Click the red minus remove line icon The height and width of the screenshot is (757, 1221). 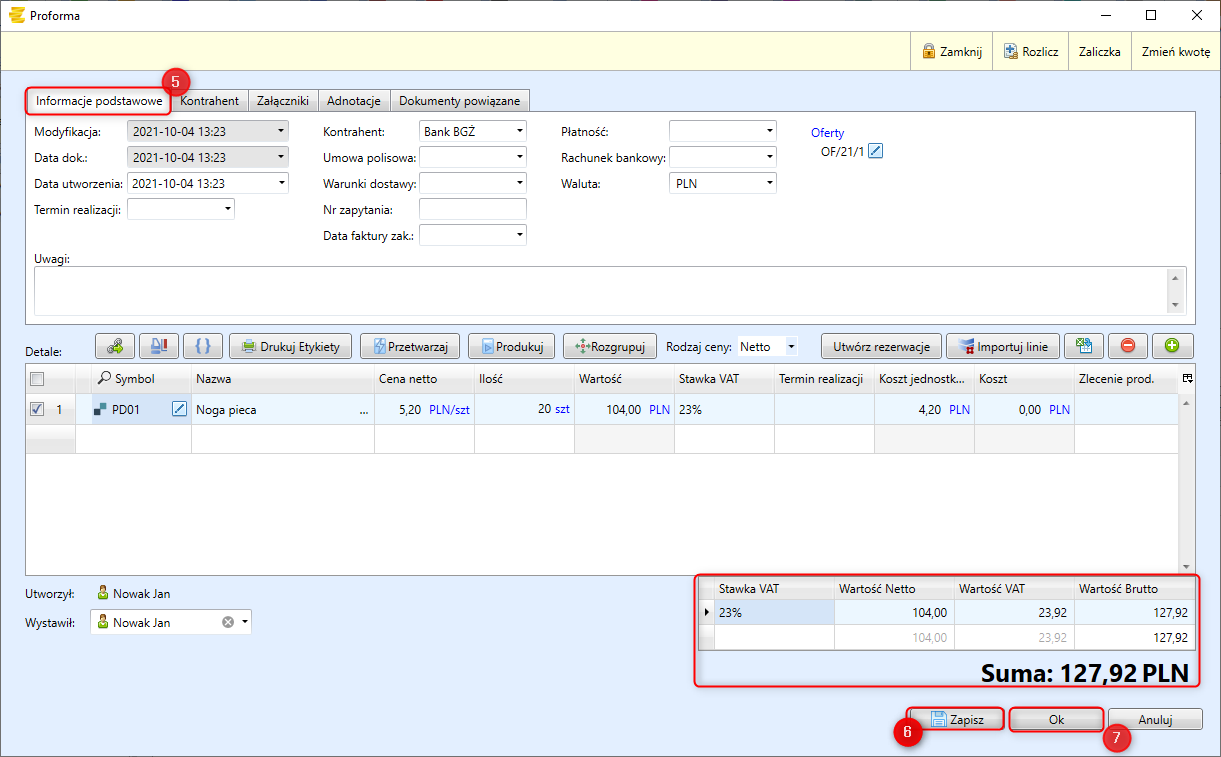tap(1128, 346)
